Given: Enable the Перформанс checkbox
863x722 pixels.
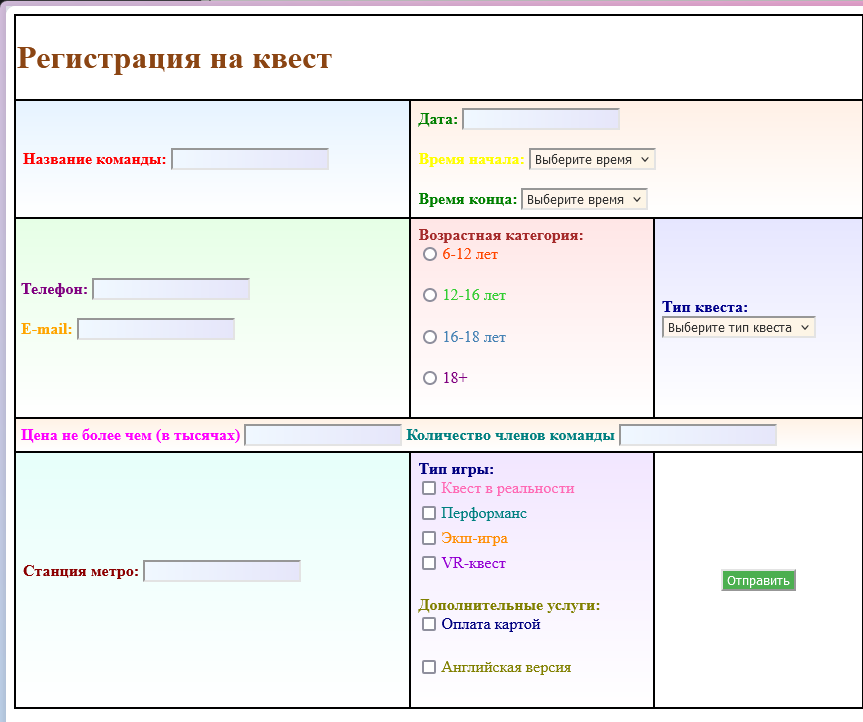Looking at the screenshot, I should 429,513.
